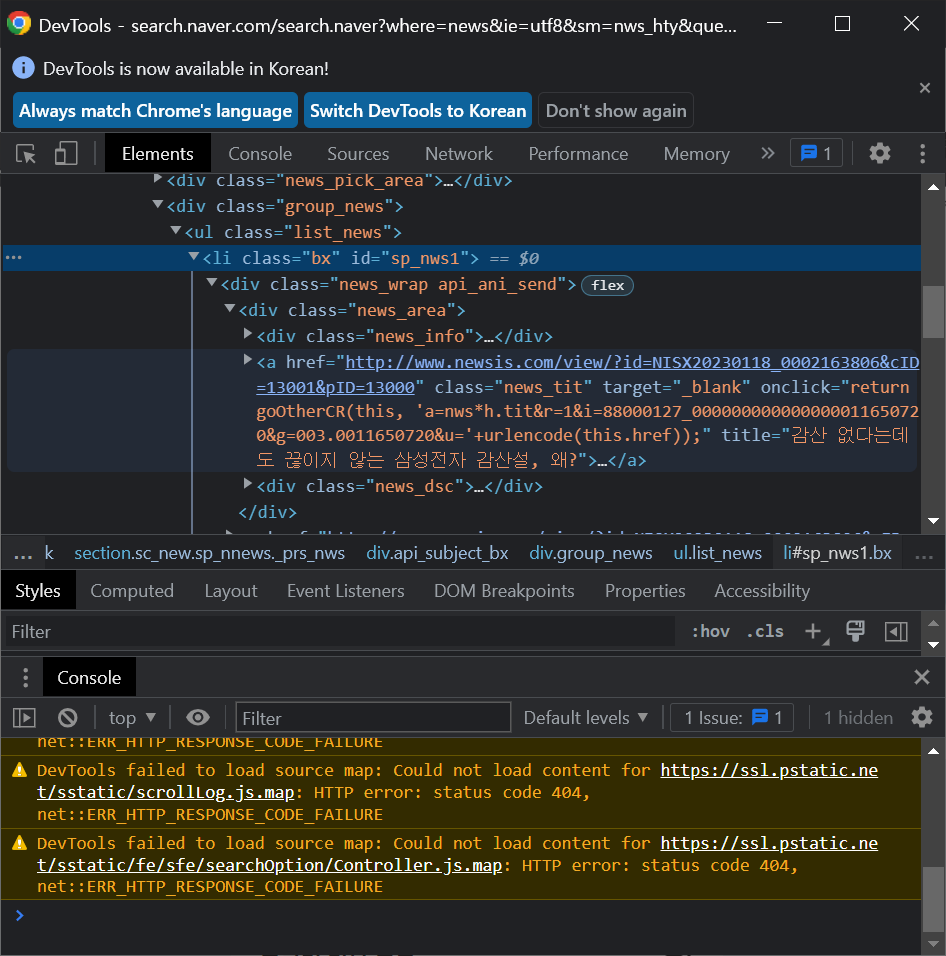Select section.sc_new.sp_nnews._prs_nws breadcrumb
Viewport: 946px width, 956px height.
point(209,553)
